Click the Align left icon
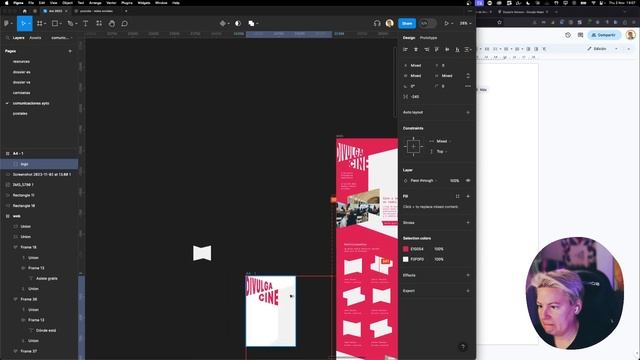 click(x=405, y=50)
